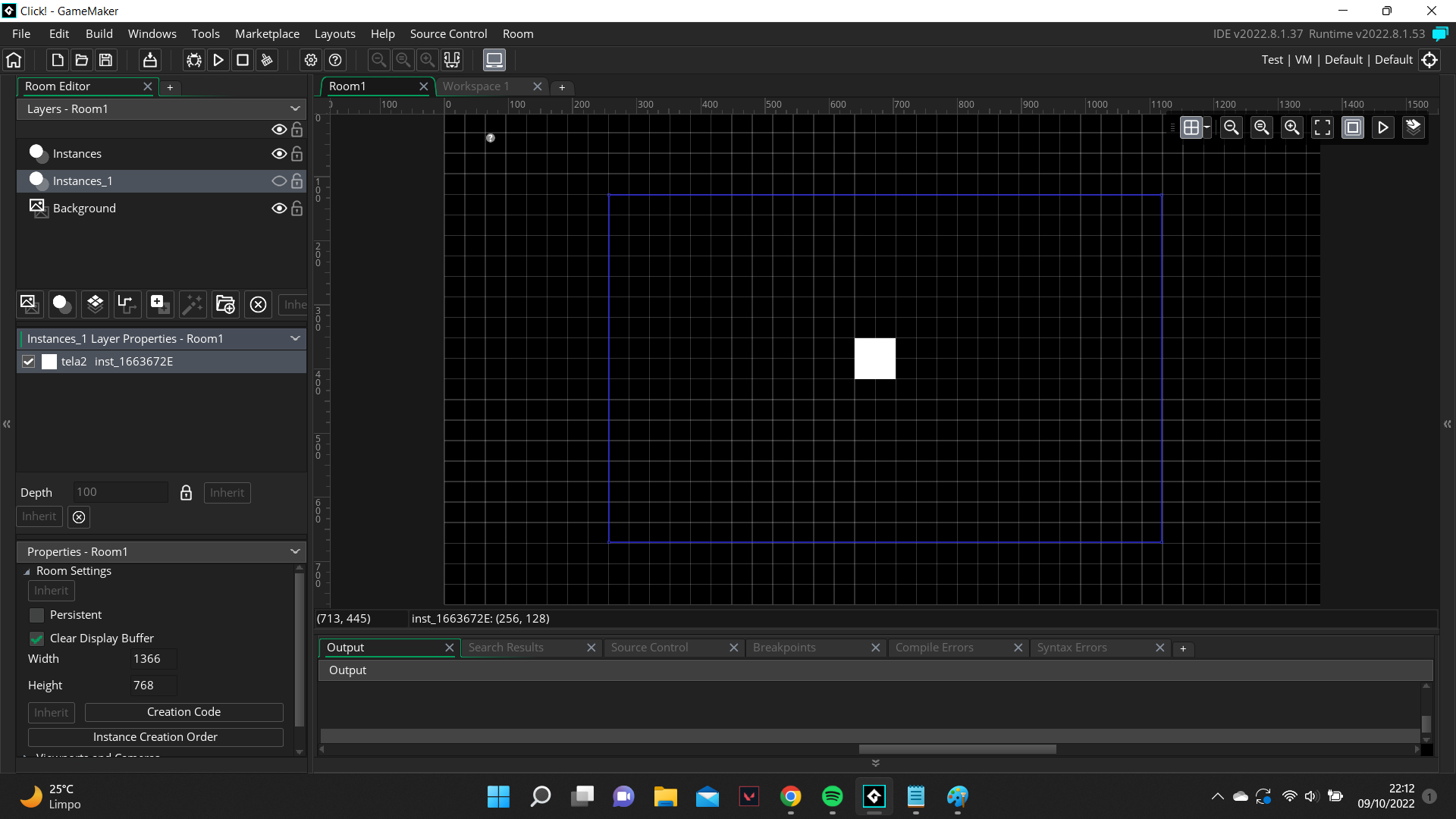Disable Clear Display Buffer
1456x819 pixels.
pos(36,639)
